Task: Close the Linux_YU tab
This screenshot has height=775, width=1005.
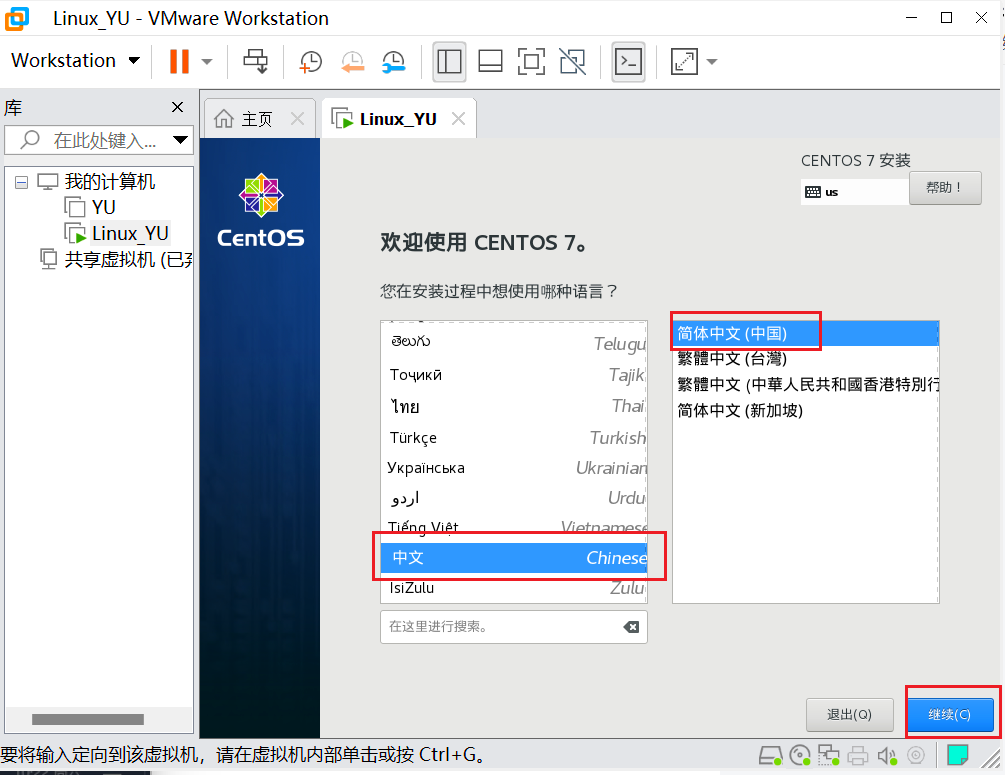Action: pyautogui.click(x=458, y=119)
